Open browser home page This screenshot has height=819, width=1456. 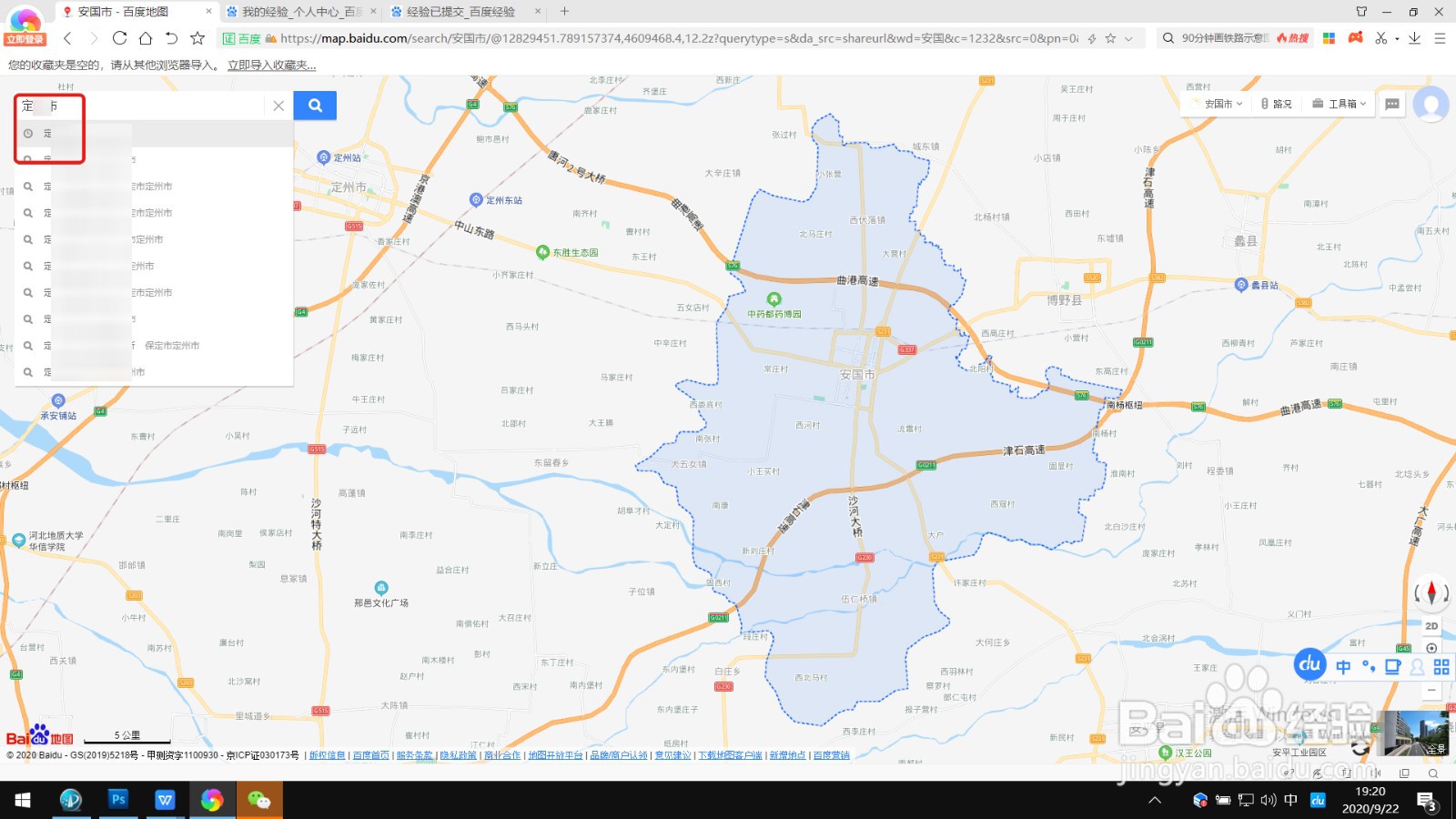click(146, 38)
